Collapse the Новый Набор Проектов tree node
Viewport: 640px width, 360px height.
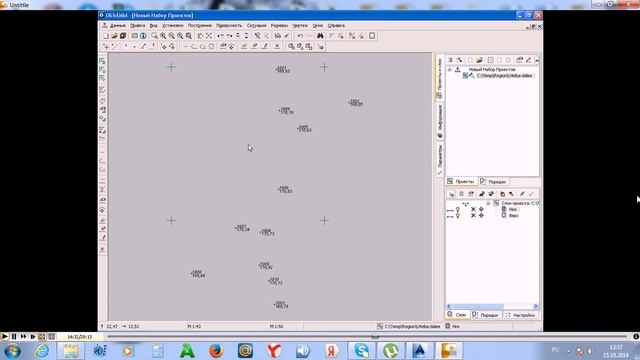click(450, 70)
